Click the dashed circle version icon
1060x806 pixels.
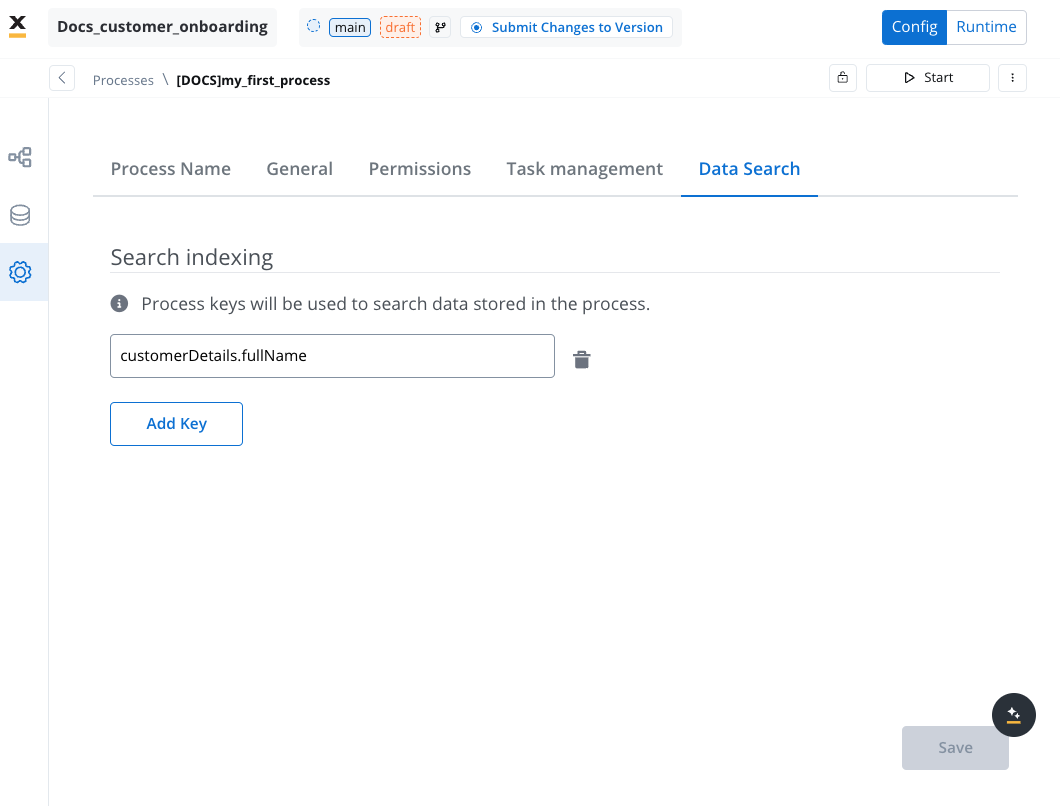click(x=314, y=26)
